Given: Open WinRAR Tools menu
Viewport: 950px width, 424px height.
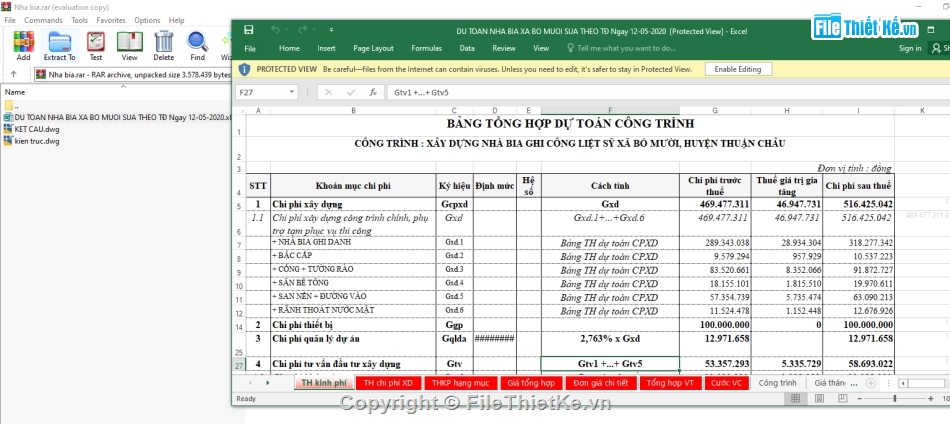Looking at the screenshot, I should pos(79,20).
